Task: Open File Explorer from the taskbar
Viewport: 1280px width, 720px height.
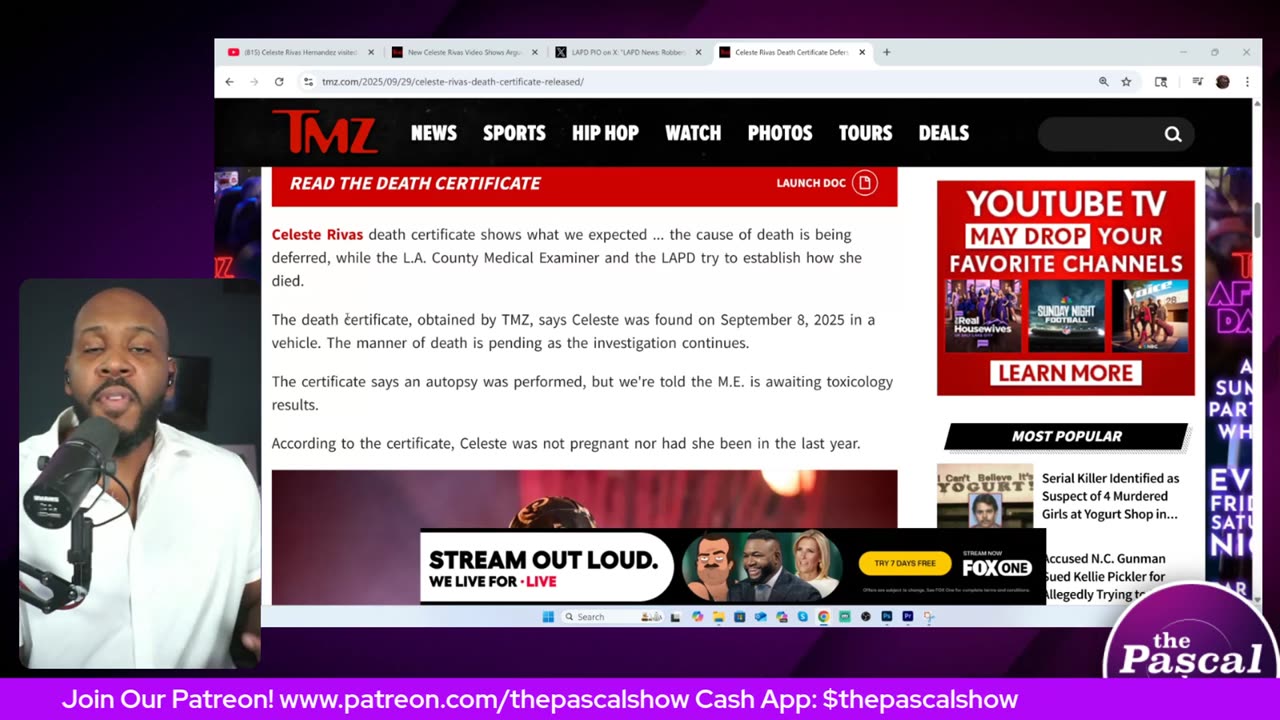Action: point(718,617)
